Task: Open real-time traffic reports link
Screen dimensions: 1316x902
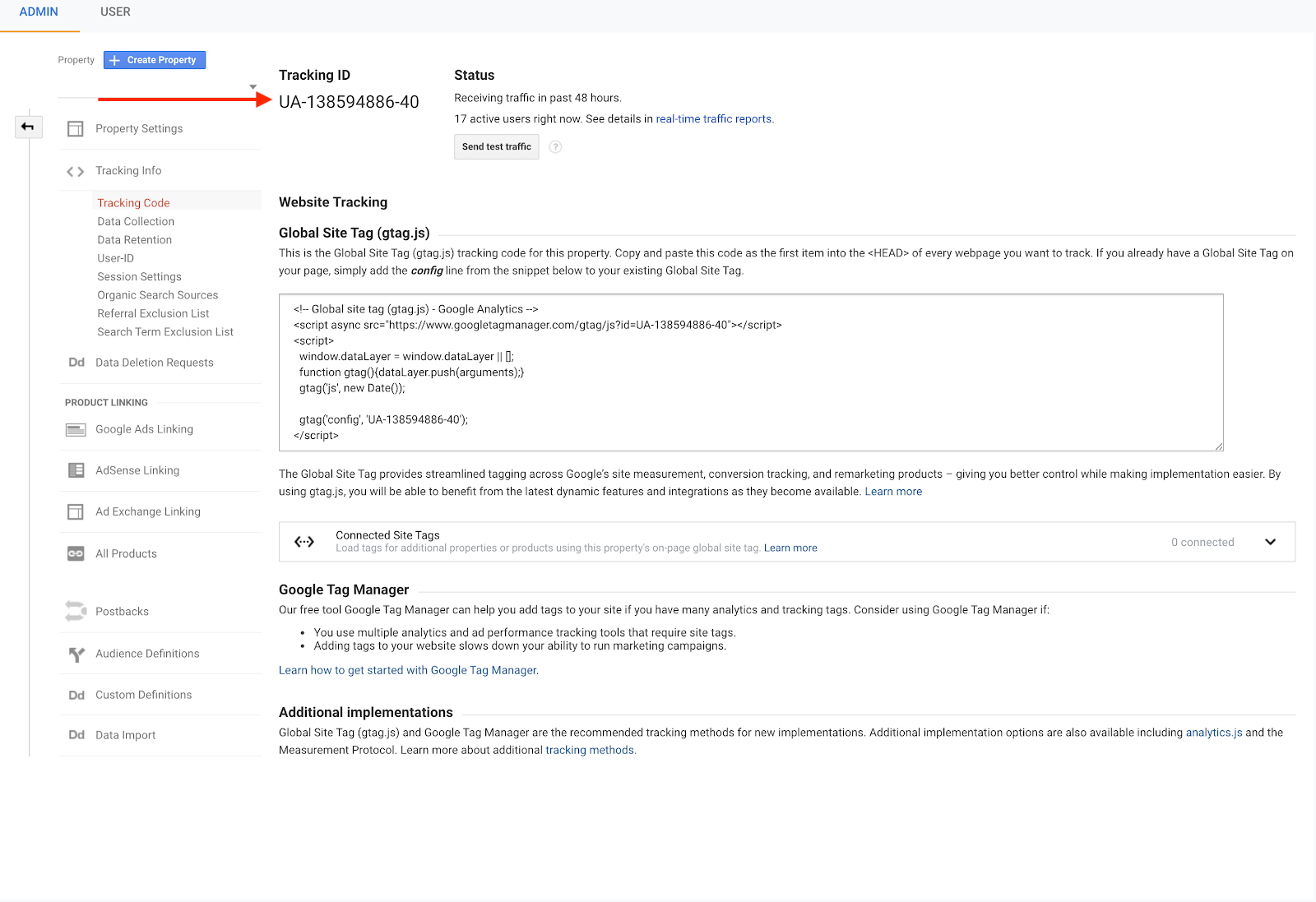Action: click(x=713, y=119)
